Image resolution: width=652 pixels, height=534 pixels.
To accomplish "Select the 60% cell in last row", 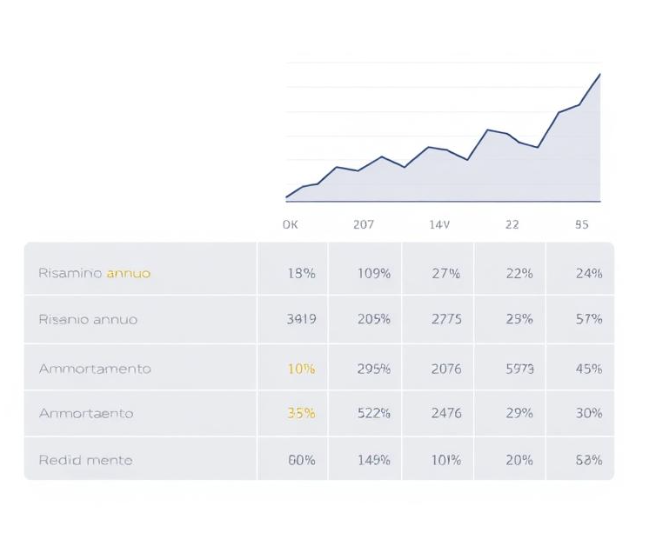I will [301, 460].
